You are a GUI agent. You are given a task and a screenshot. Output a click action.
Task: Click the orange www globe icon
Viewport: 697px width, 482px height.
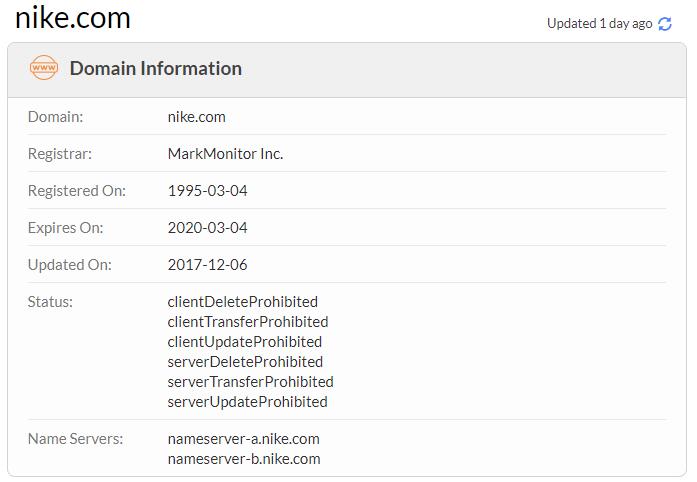click(44, 68)
